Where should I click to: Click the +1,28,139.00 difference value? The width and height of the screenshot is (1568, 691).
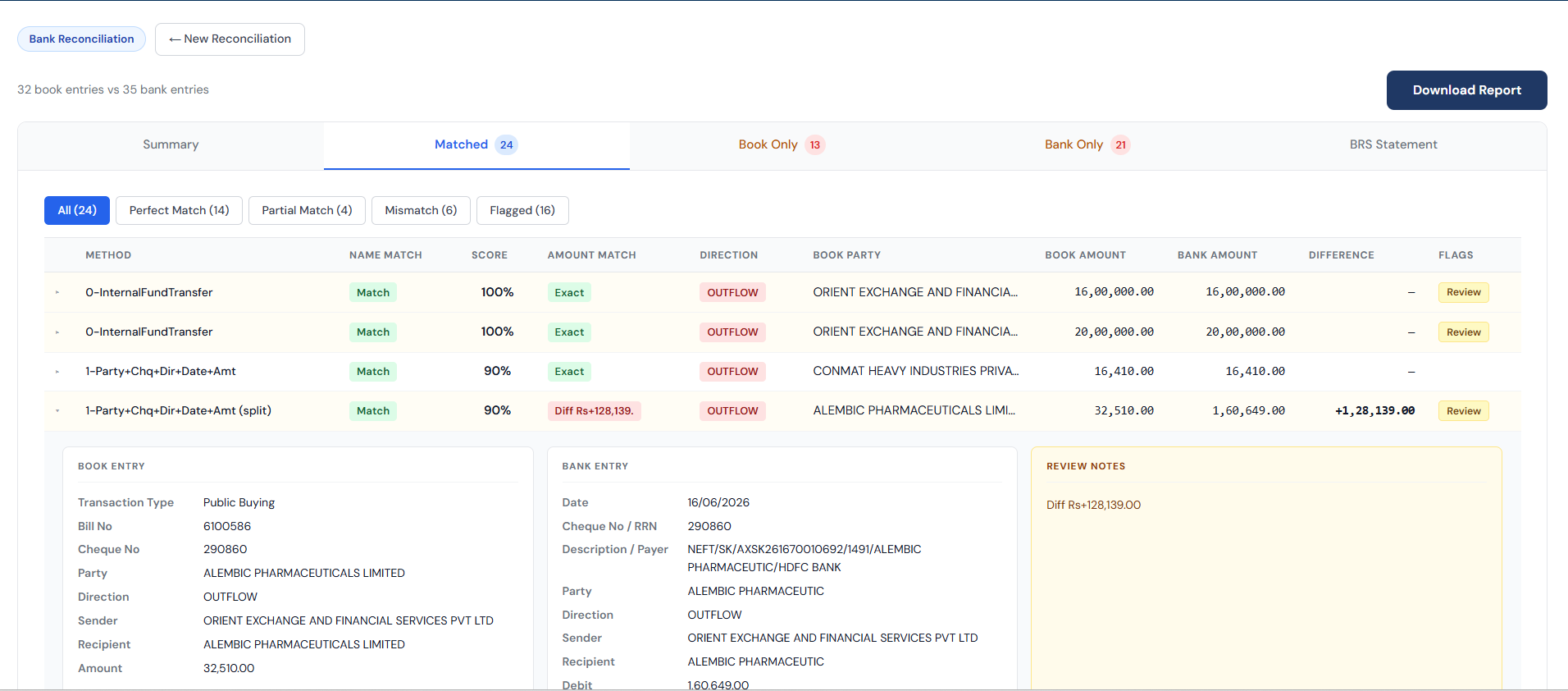[1374, 411]
